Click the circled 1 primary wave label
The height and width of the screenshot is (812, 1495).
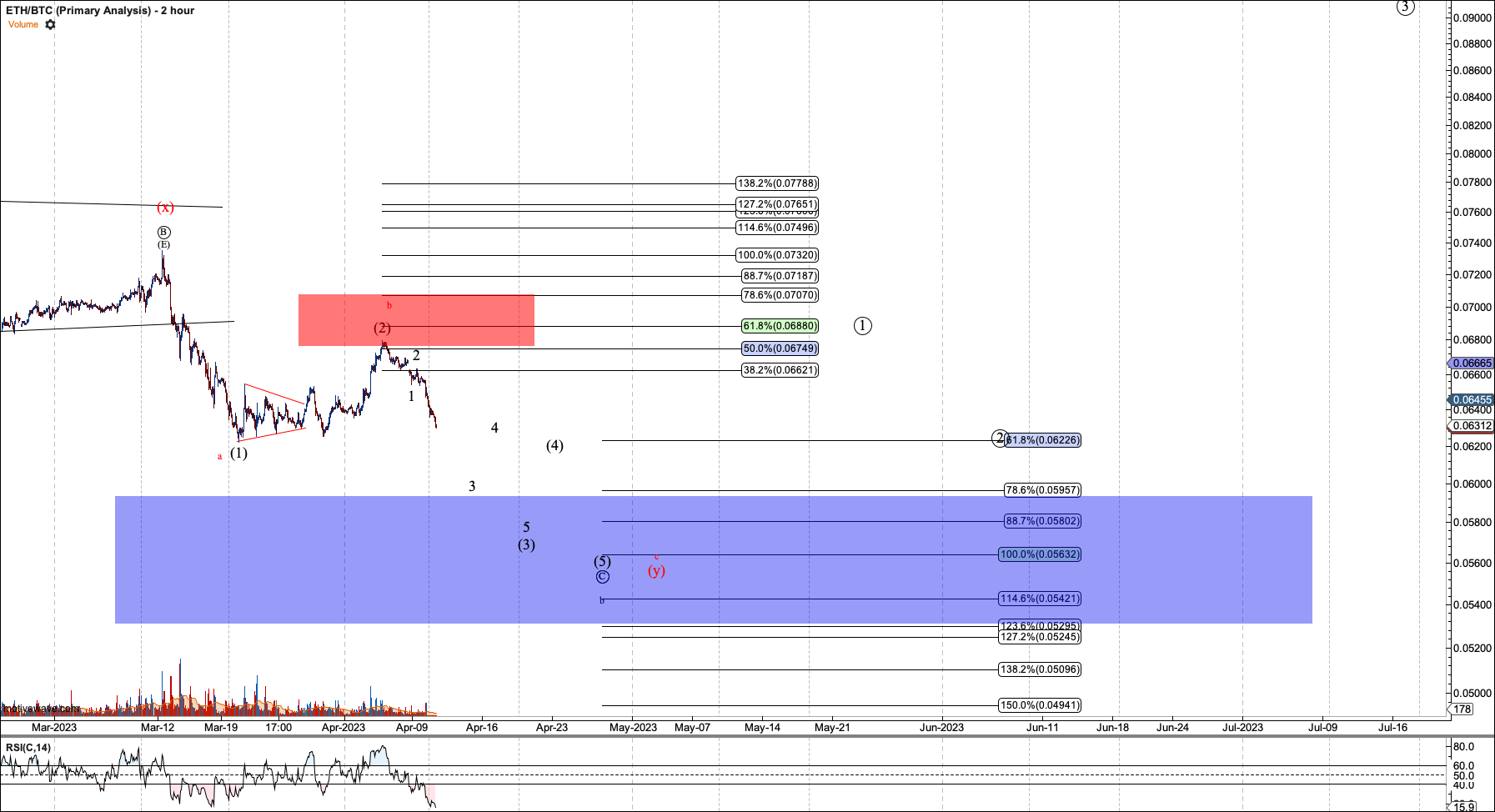863,326
